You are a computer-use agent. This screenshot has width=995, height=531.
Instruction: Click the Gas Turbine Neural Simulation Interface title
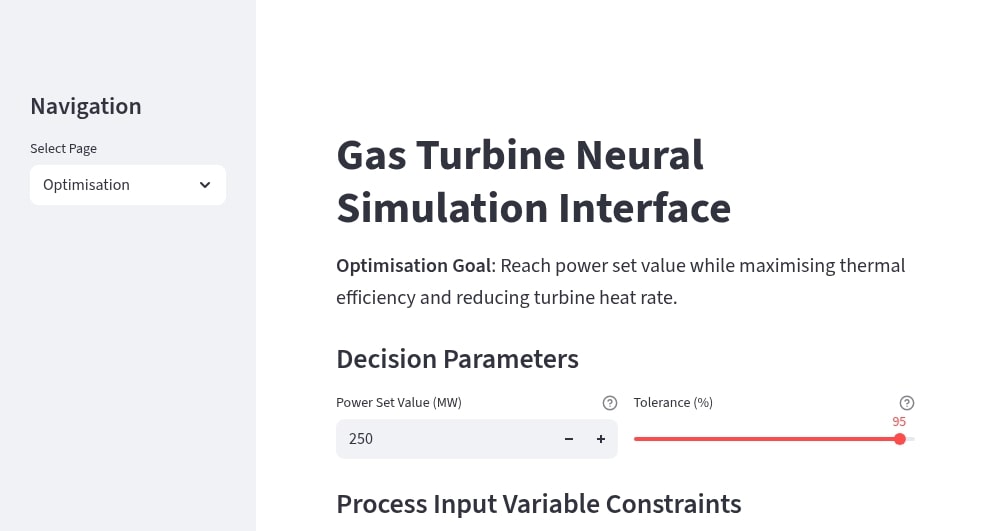point(533,182)
